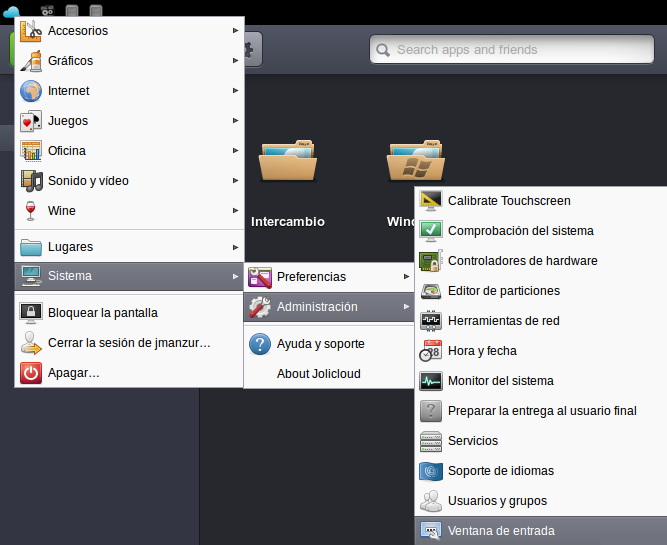Choose Ventana de entrada menu entry
The width and height of the screenshot is (667, 545).
point(541,531)
